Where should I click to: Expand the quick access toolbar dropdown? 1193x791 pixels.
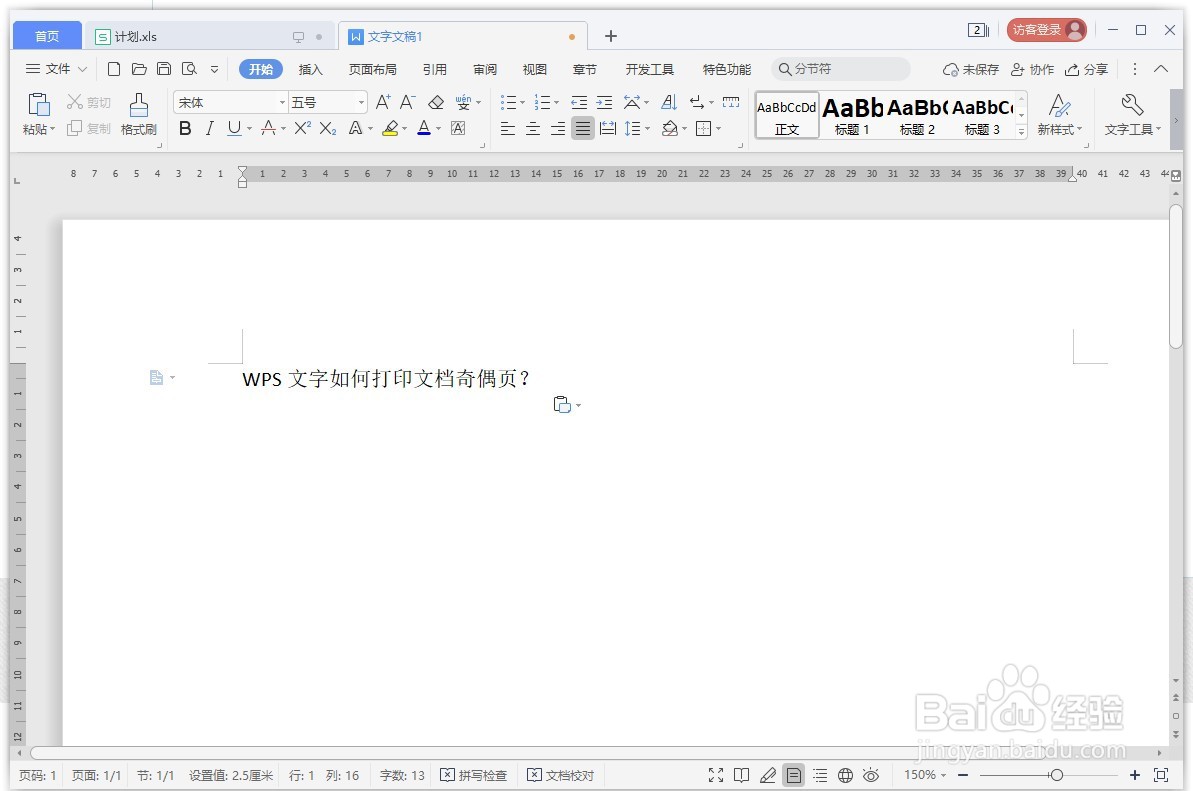(215, 69)
